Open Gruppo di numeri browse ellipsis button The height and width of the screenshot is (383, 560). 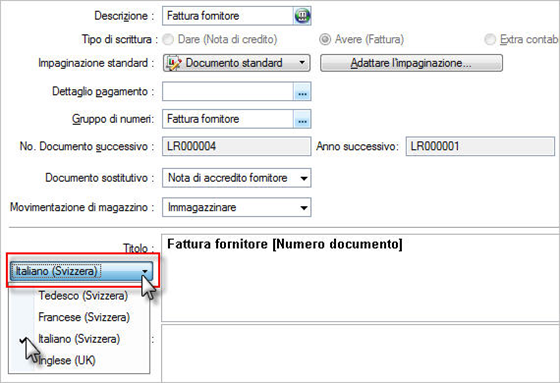(302, 119)
